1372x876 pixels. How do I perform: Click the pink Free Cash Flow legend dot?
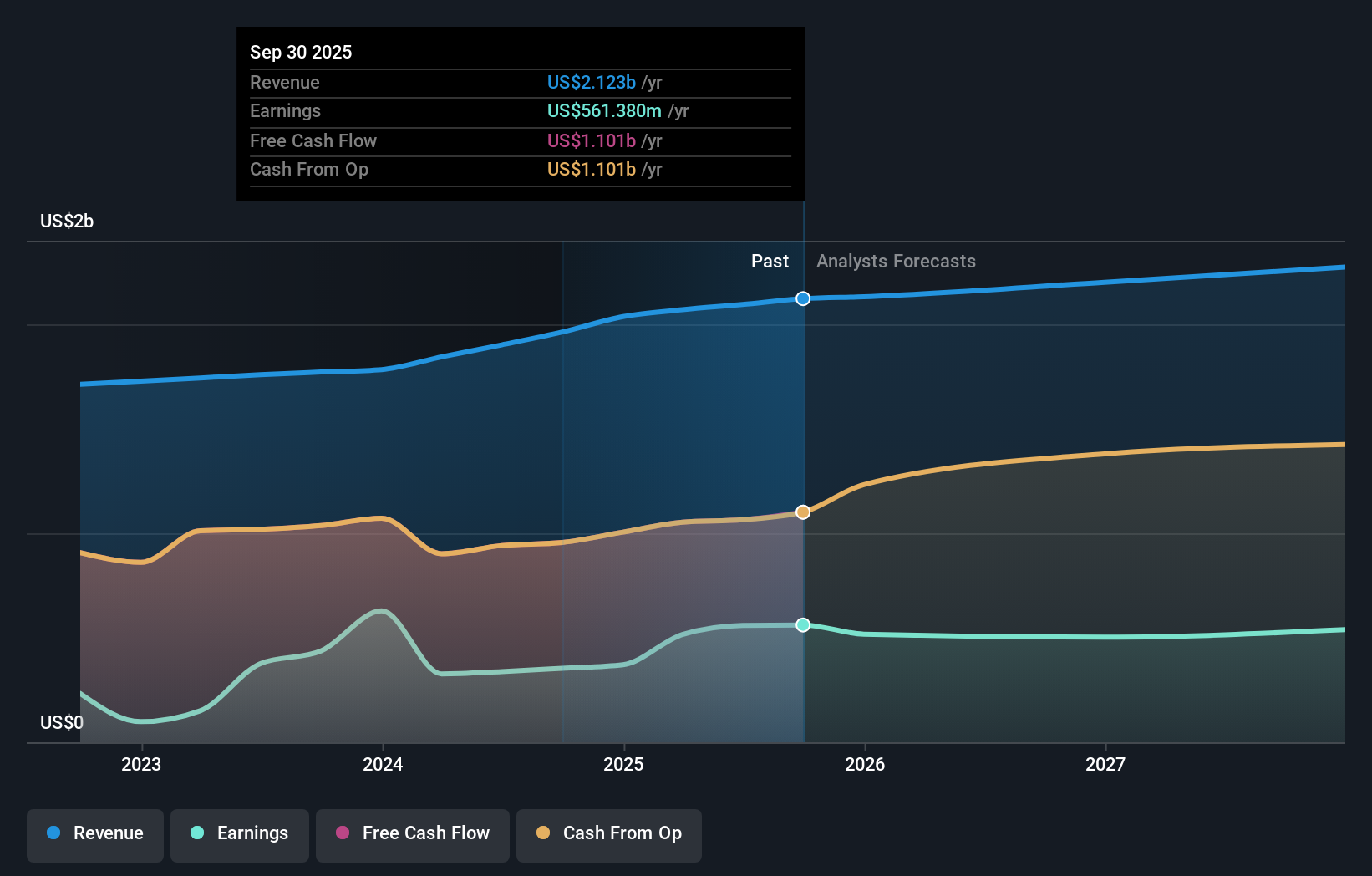[342, 833]
